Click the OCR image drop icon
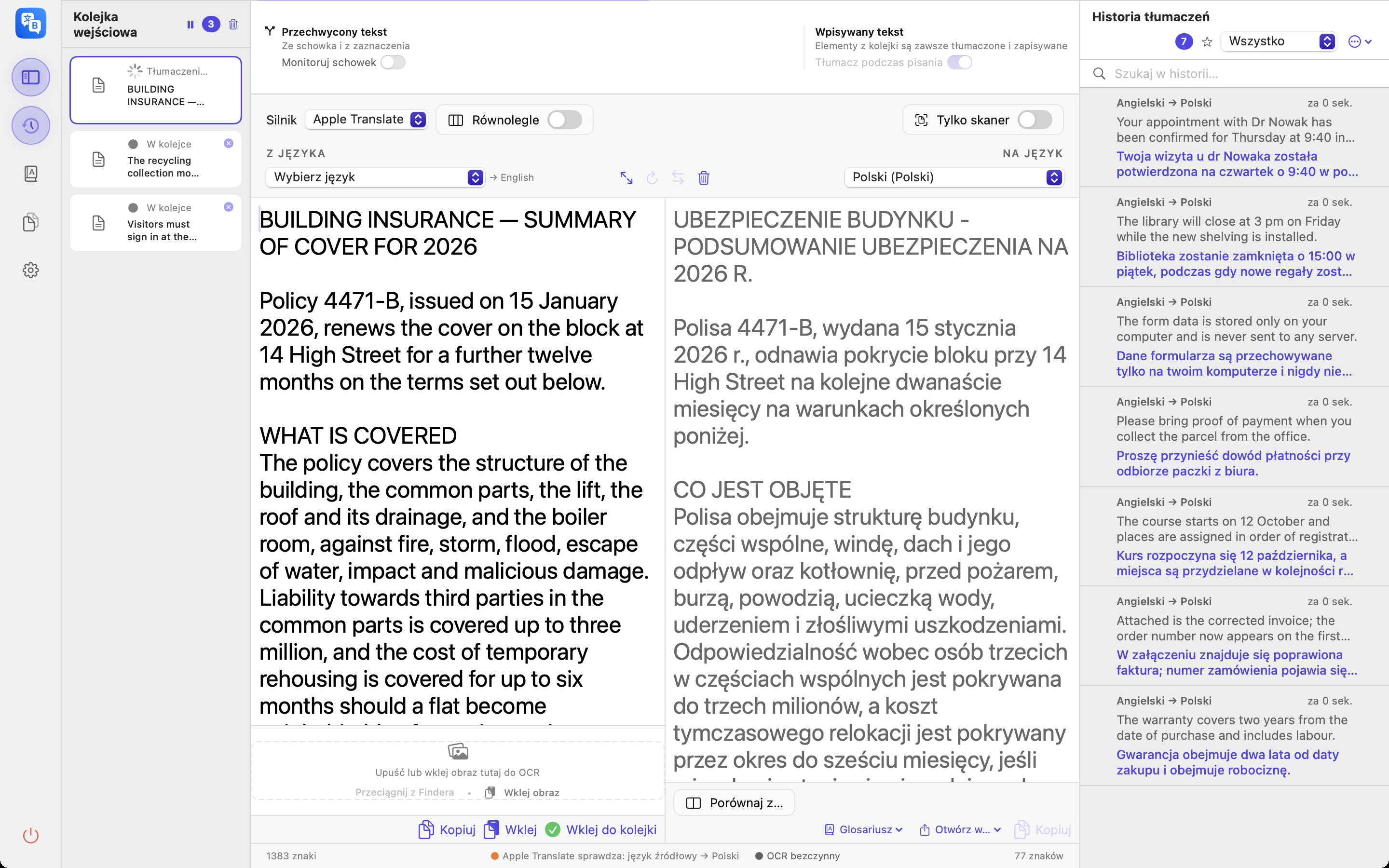 click(458, 751)
